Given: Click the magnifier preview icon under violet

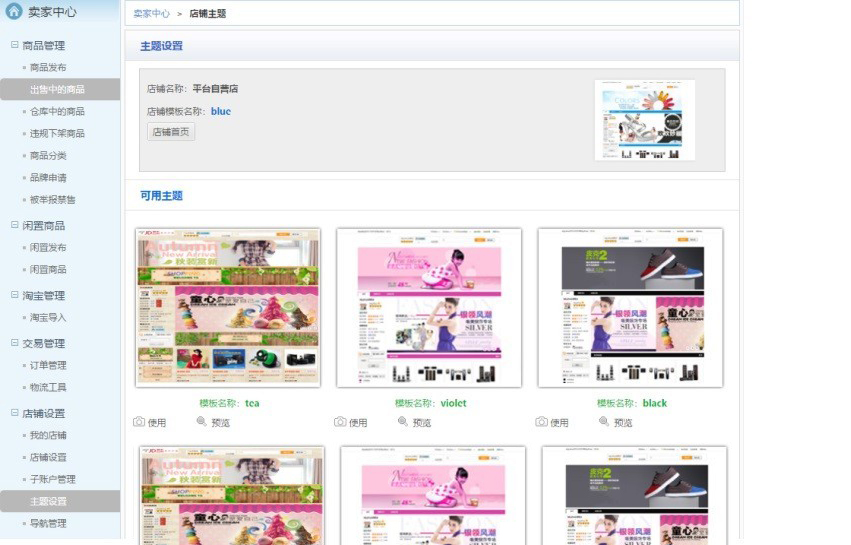Looking at the screenshot, I should click(403, 421).
